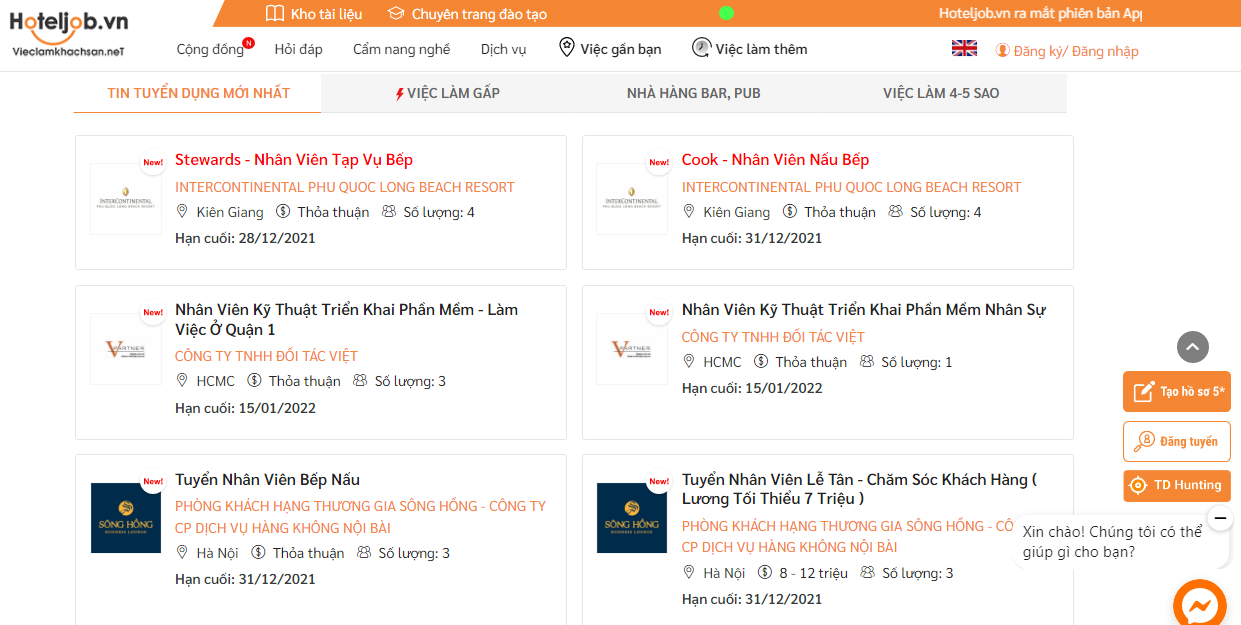
Task: Minimize the chat greeting popup
Action: (1220, 518)
